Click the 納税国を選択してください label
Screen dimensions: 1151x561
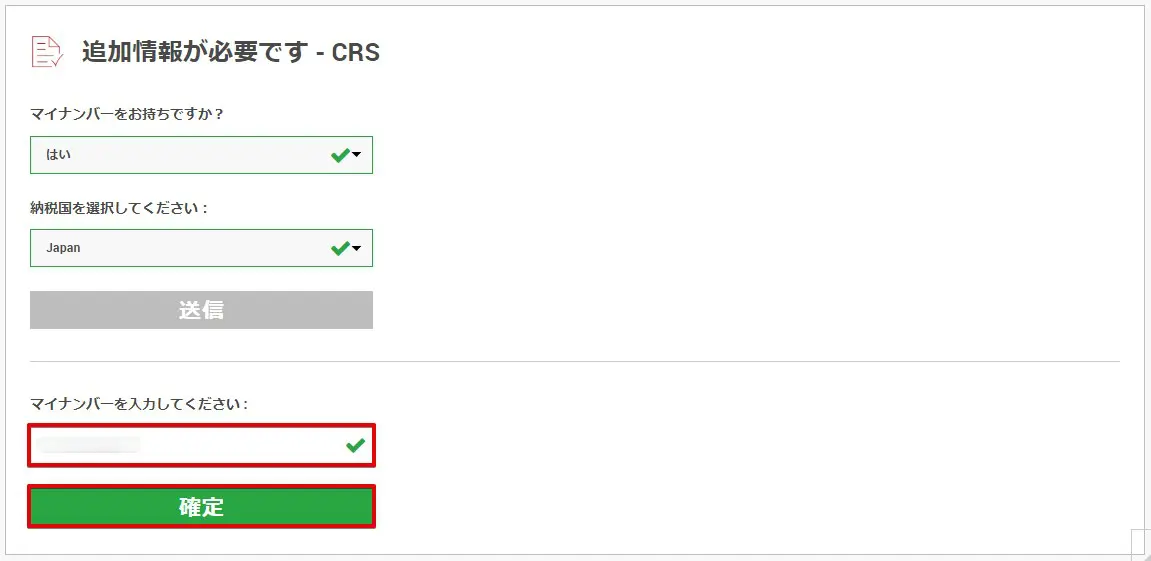point(119,208)
